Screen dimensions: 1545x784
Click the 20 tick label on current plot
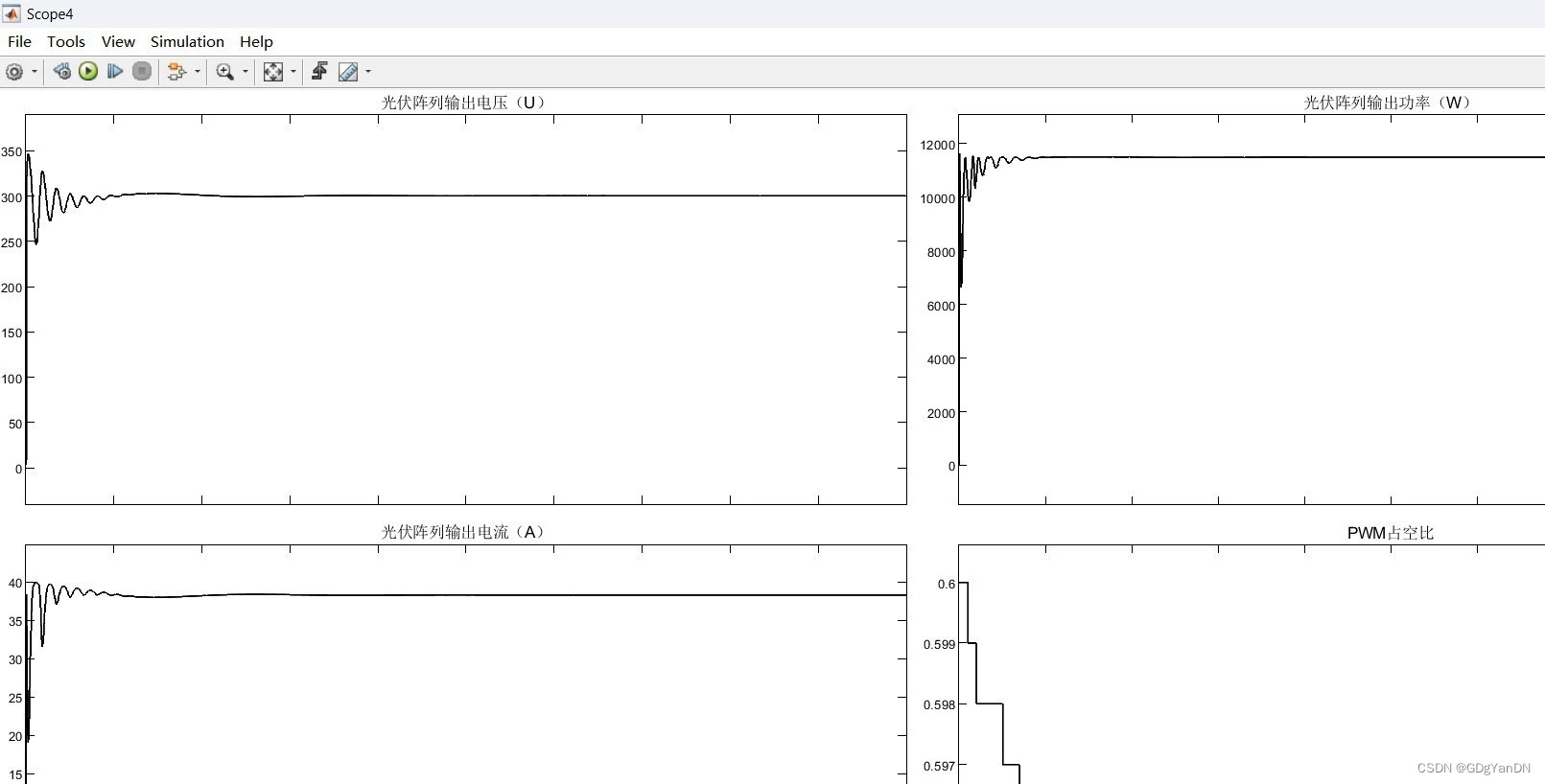click(15, 737)
